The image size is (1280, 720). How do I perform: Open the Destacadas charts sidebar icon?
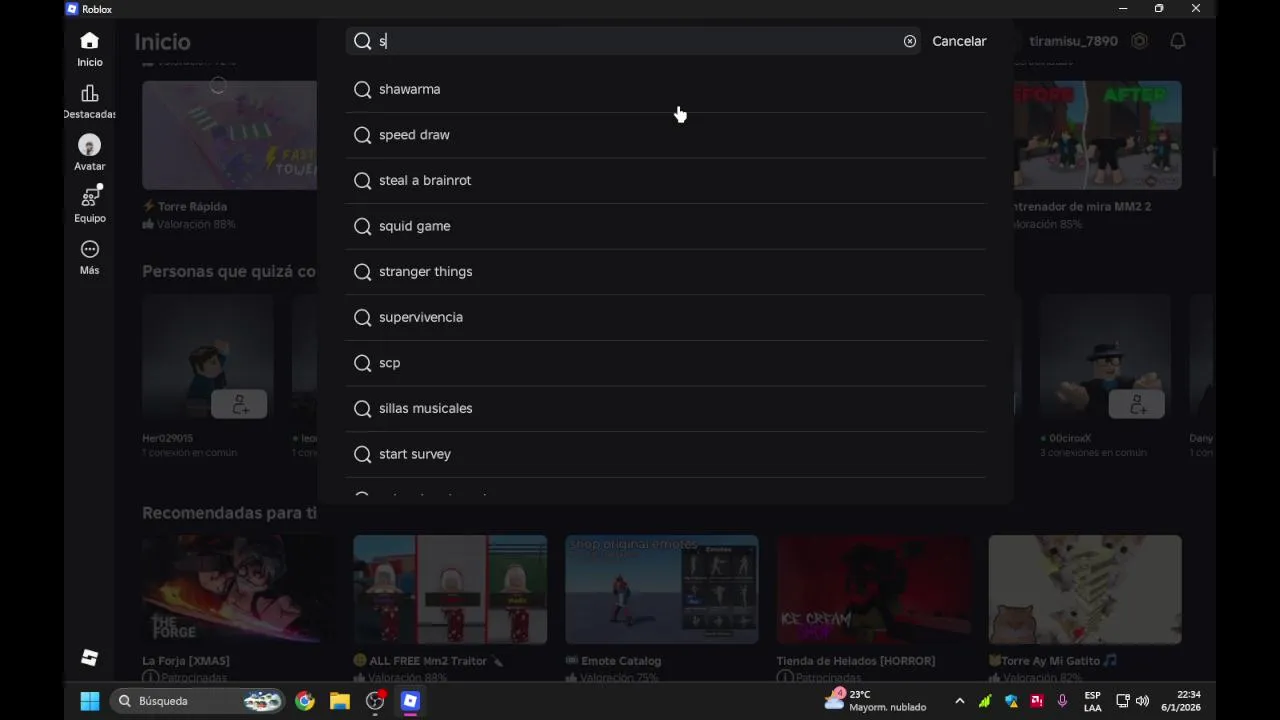[x=90, y=93]
